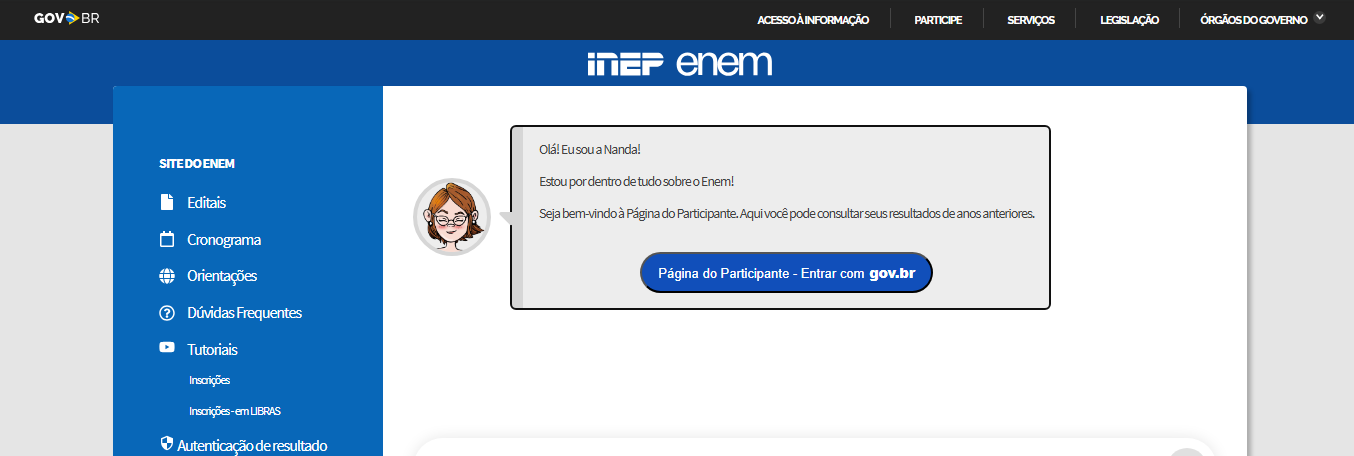Expand the Órgãos do Governo chevron
1354x456 pixels.
1319,17
